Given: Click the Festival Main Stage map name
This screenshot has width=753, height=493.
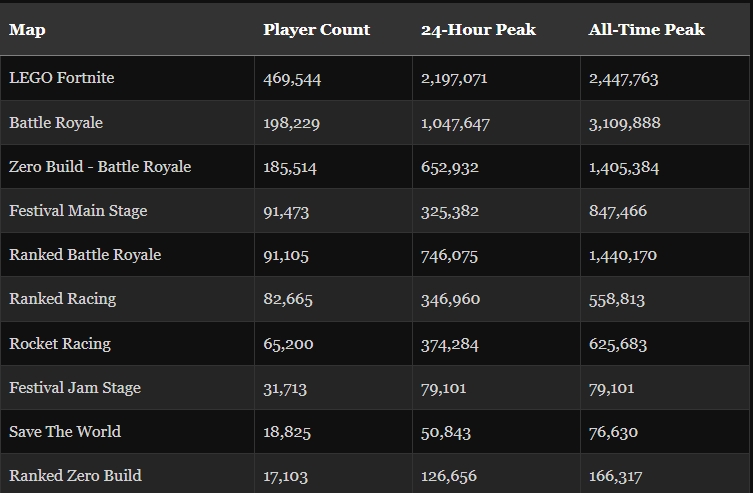Looking at the screenshot, I should pos(78,211).
